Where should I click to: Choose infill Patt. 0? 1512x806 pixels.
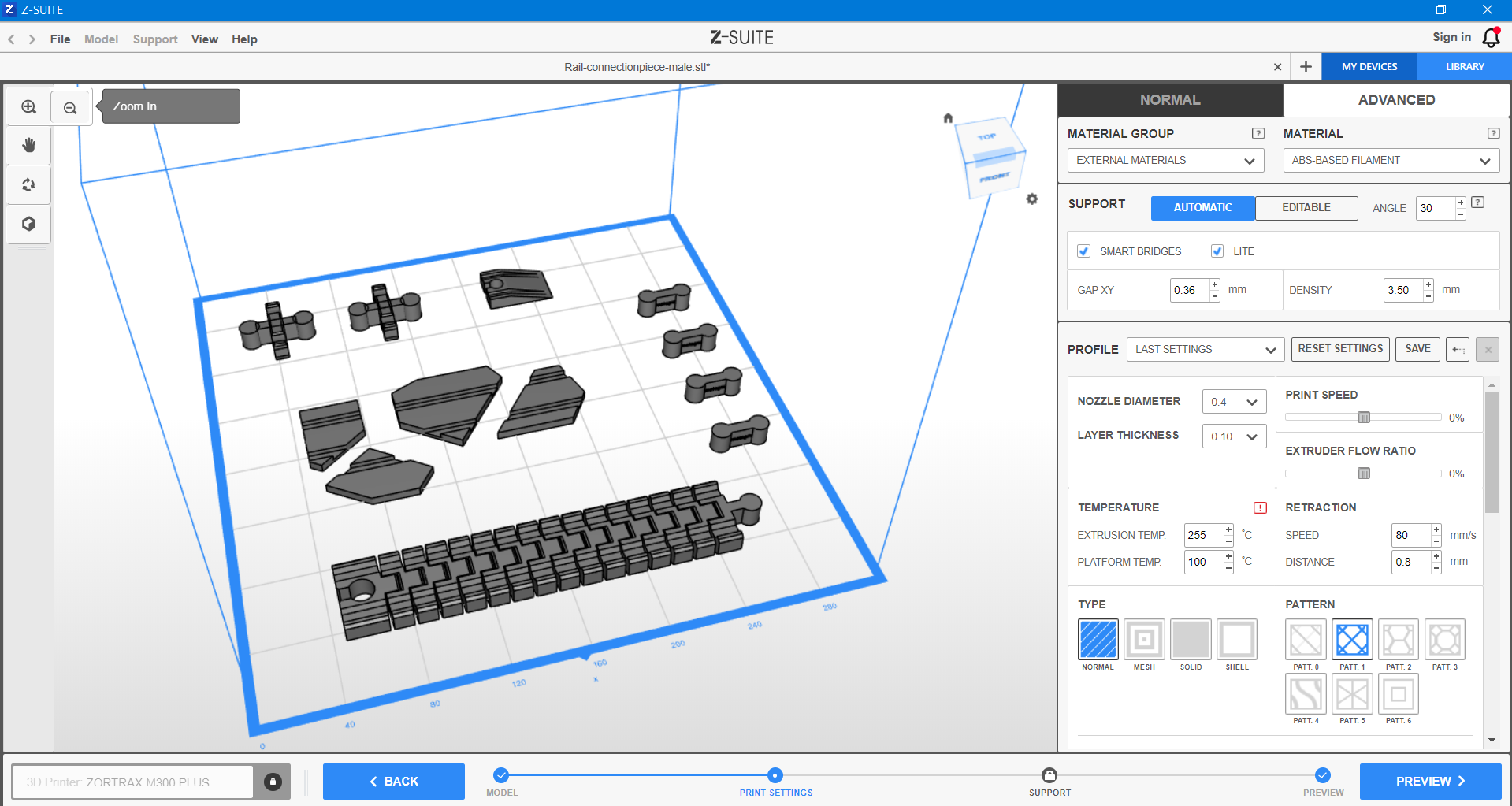pos(1306,640)
